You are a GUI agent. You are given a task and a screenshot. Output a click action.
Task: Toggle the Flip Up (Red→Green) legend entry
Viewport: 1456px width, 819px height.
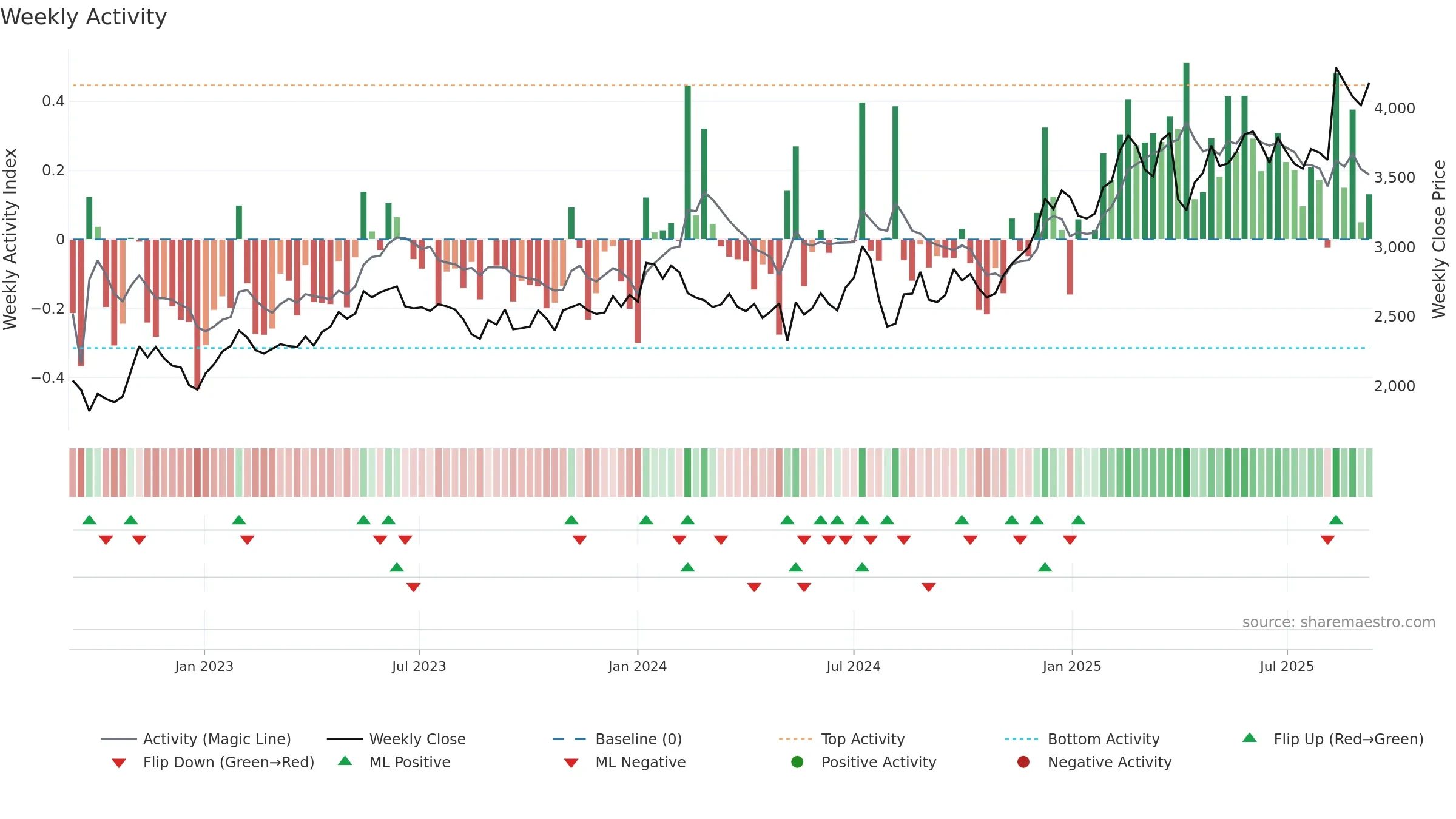[x=1333, y=739]
